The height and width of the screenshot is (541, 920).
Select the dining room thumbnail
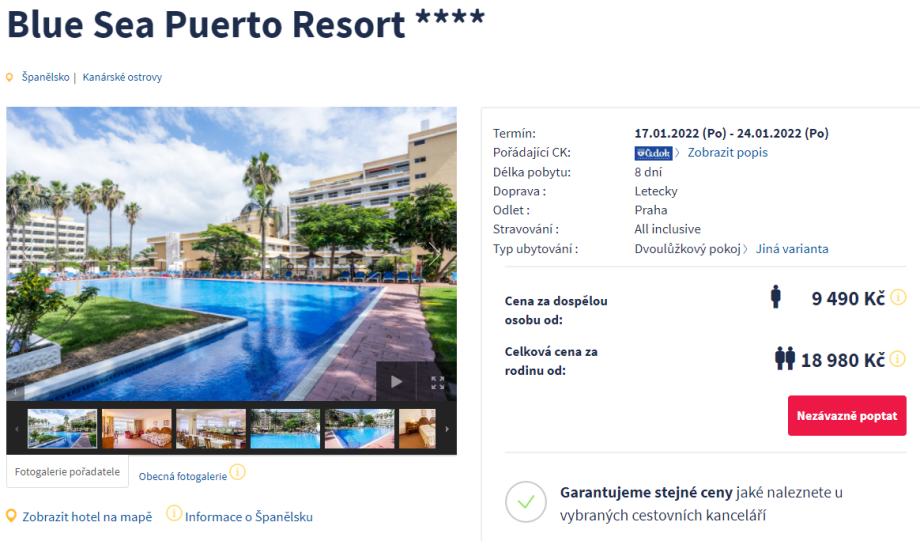[211, 429]
